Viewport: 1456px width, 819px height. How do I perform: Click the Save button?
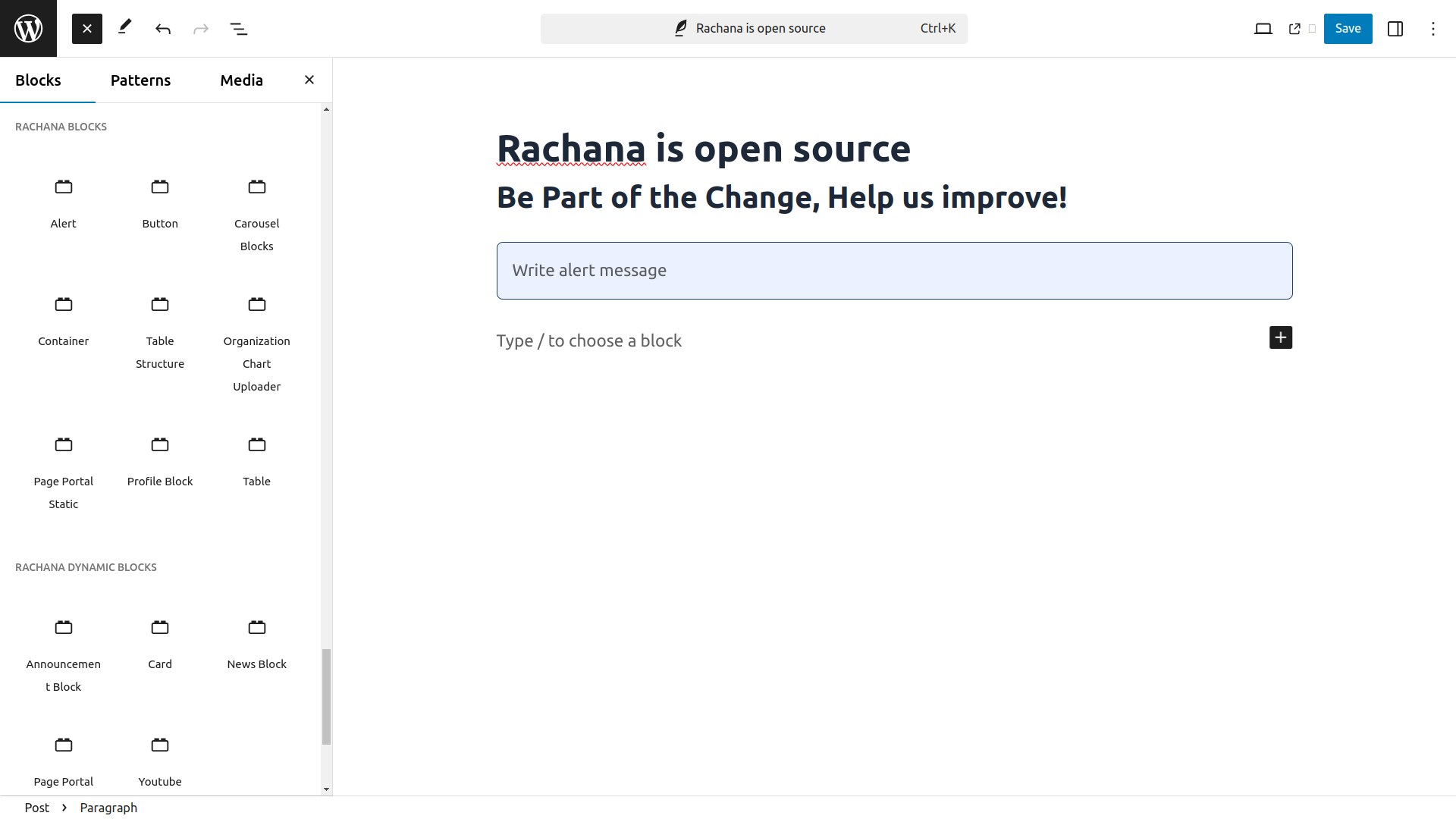[1348, 29]
